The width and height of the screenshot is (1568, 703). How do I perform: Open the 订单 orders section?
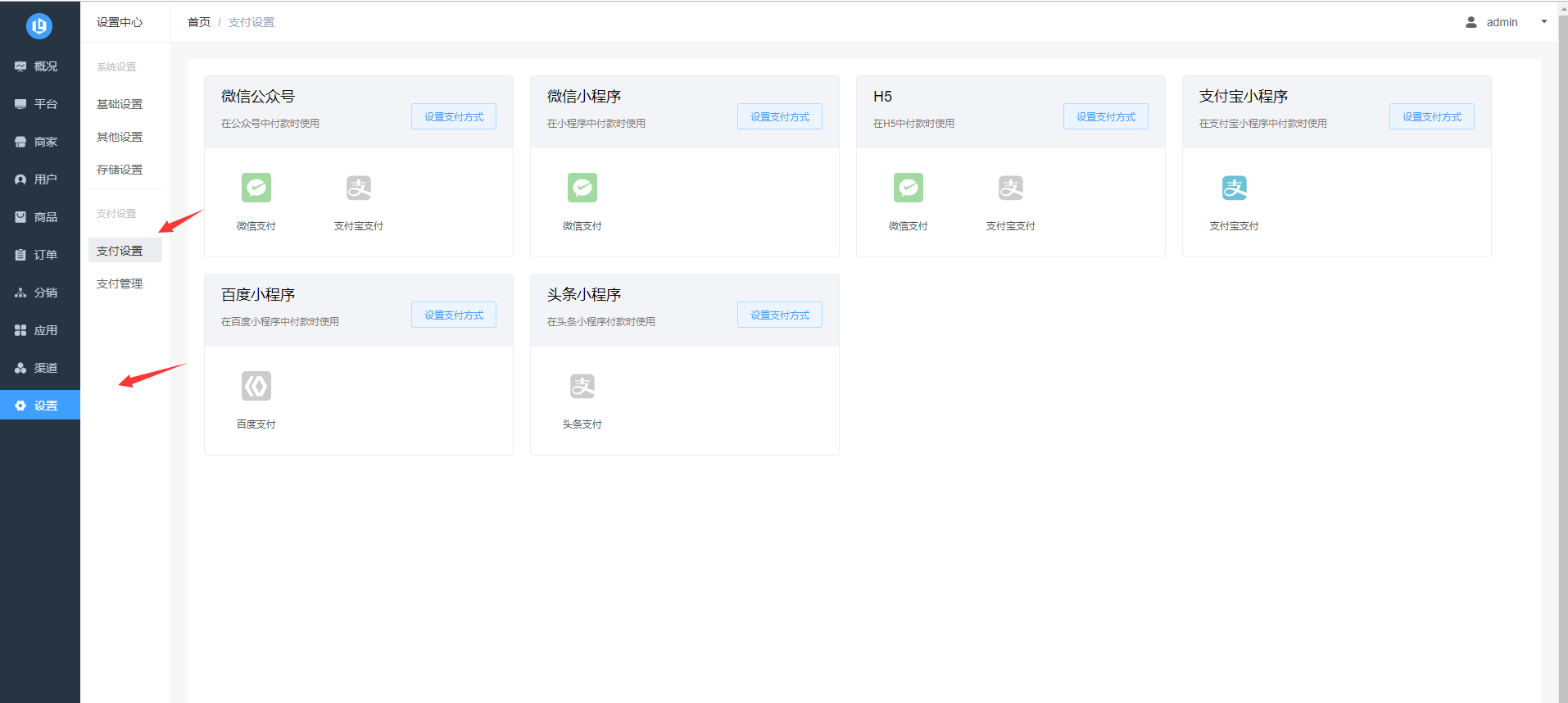(x=40, y=255)
